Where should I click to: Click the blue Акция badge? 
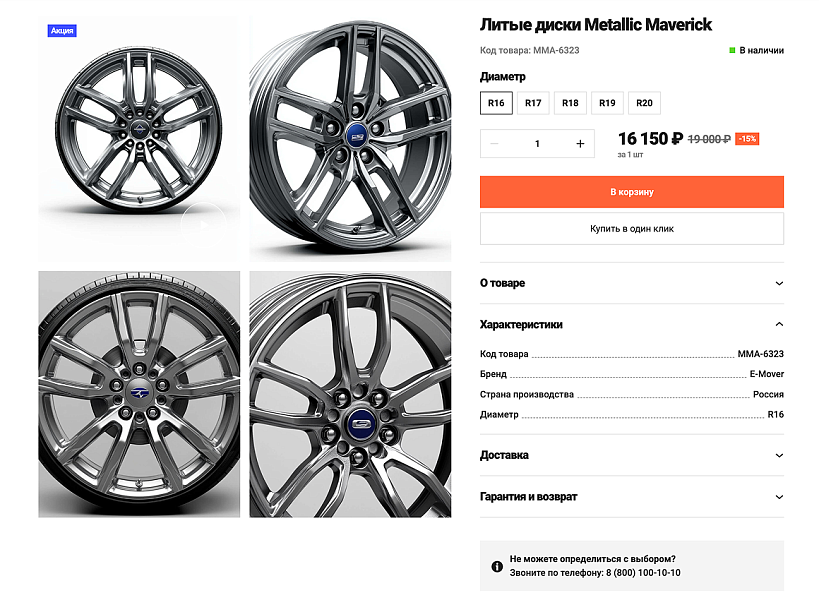point(62,31)
